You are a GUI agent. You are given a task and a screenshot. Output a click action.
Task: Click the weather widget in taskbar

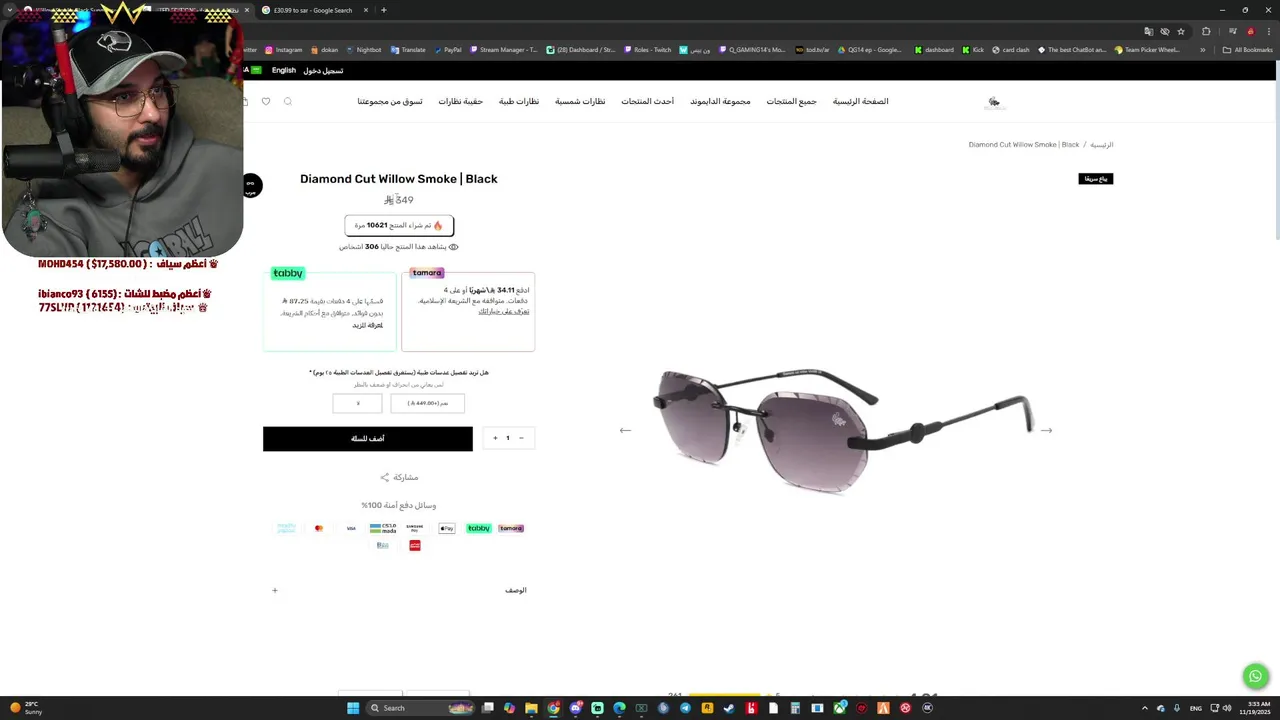pyautogui.click(x=26, y=708)
